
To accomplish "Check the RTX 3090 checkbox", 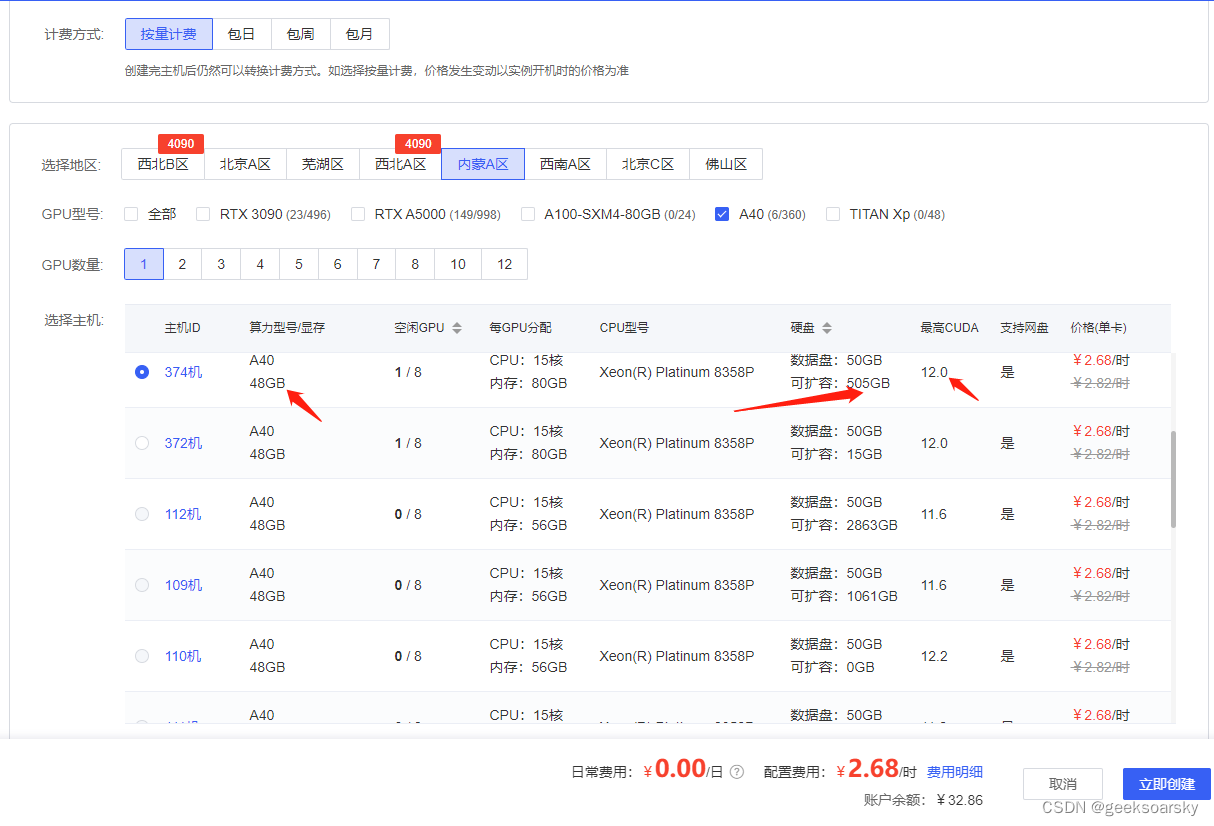I will [x=203, y=214].
